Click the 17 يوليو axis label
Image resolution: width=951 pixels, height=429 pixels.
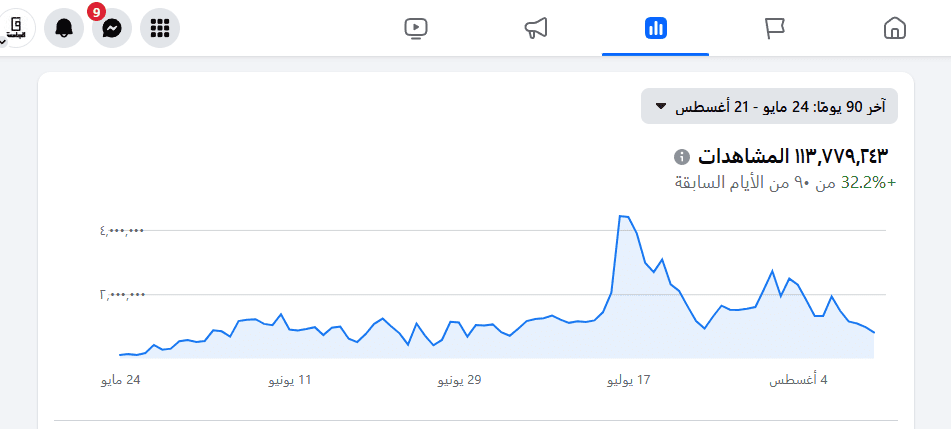click(629, 380)
